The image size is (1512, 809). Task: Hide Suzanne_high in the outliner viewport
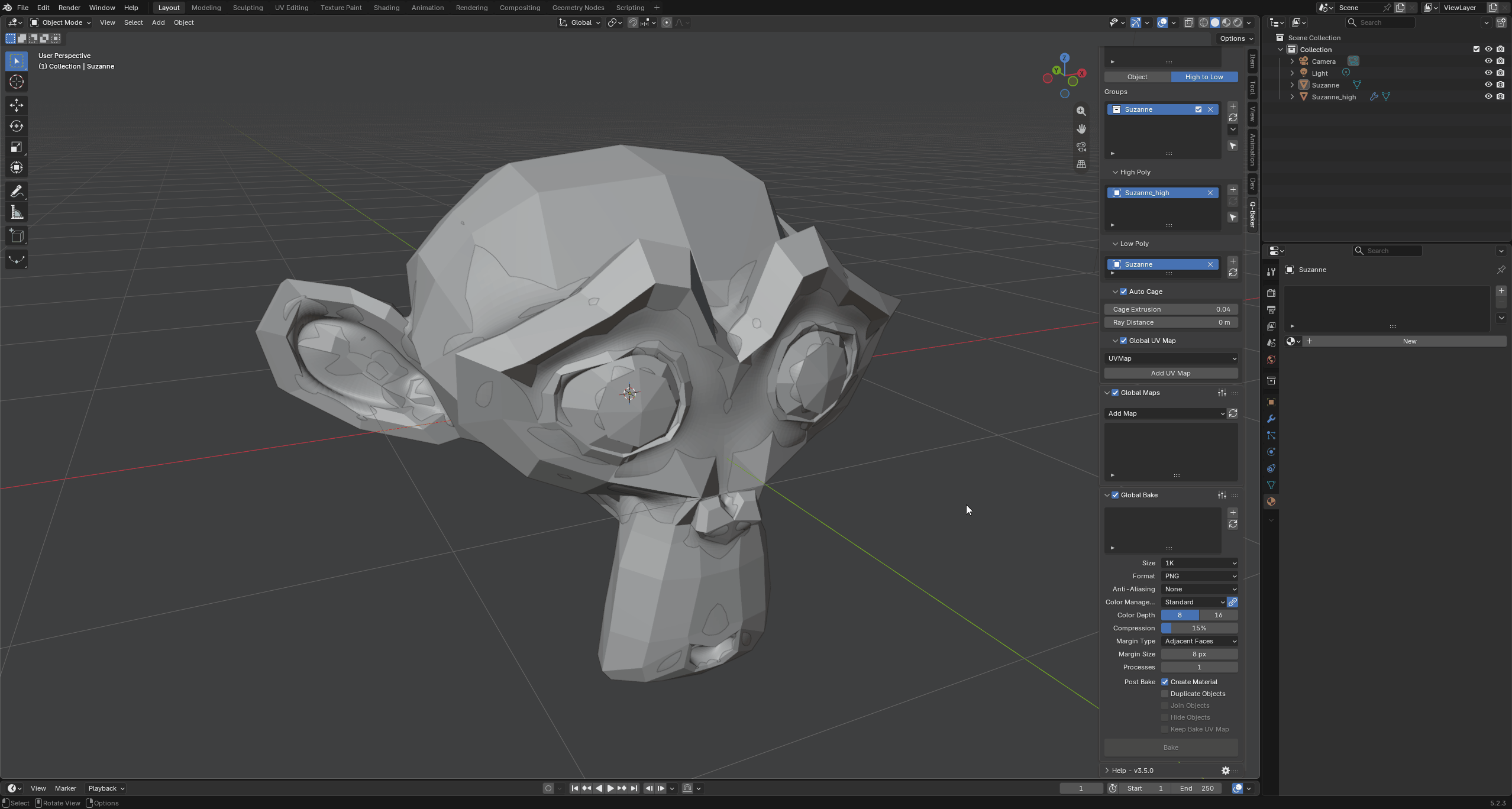(x=1488, y=96)
